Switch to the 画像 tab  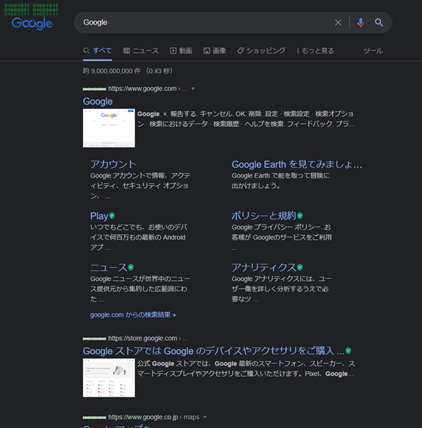(x=215, y=51)
